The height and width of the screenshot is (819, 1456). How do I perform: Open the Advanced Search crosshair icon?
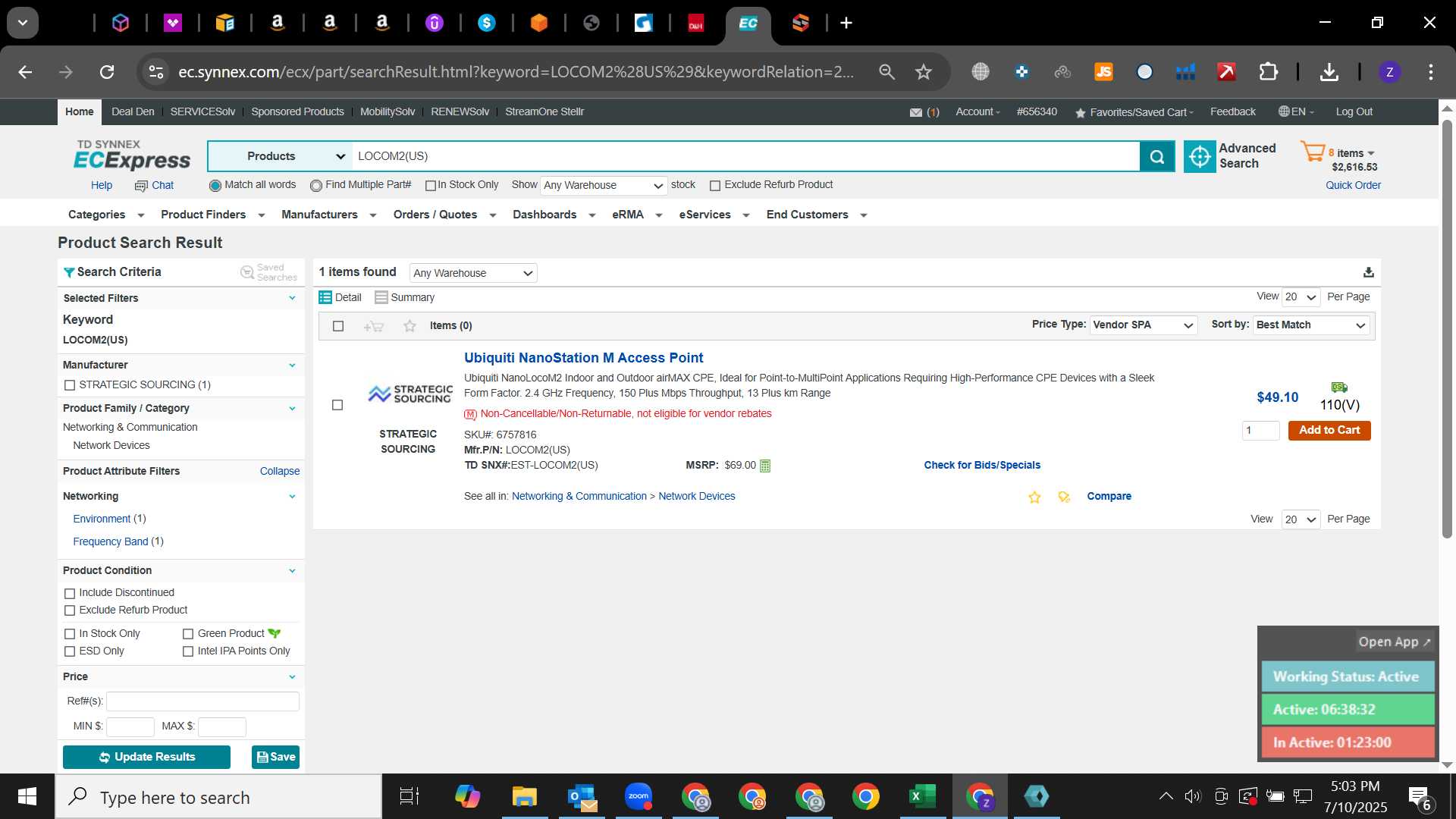point(1200,156)
